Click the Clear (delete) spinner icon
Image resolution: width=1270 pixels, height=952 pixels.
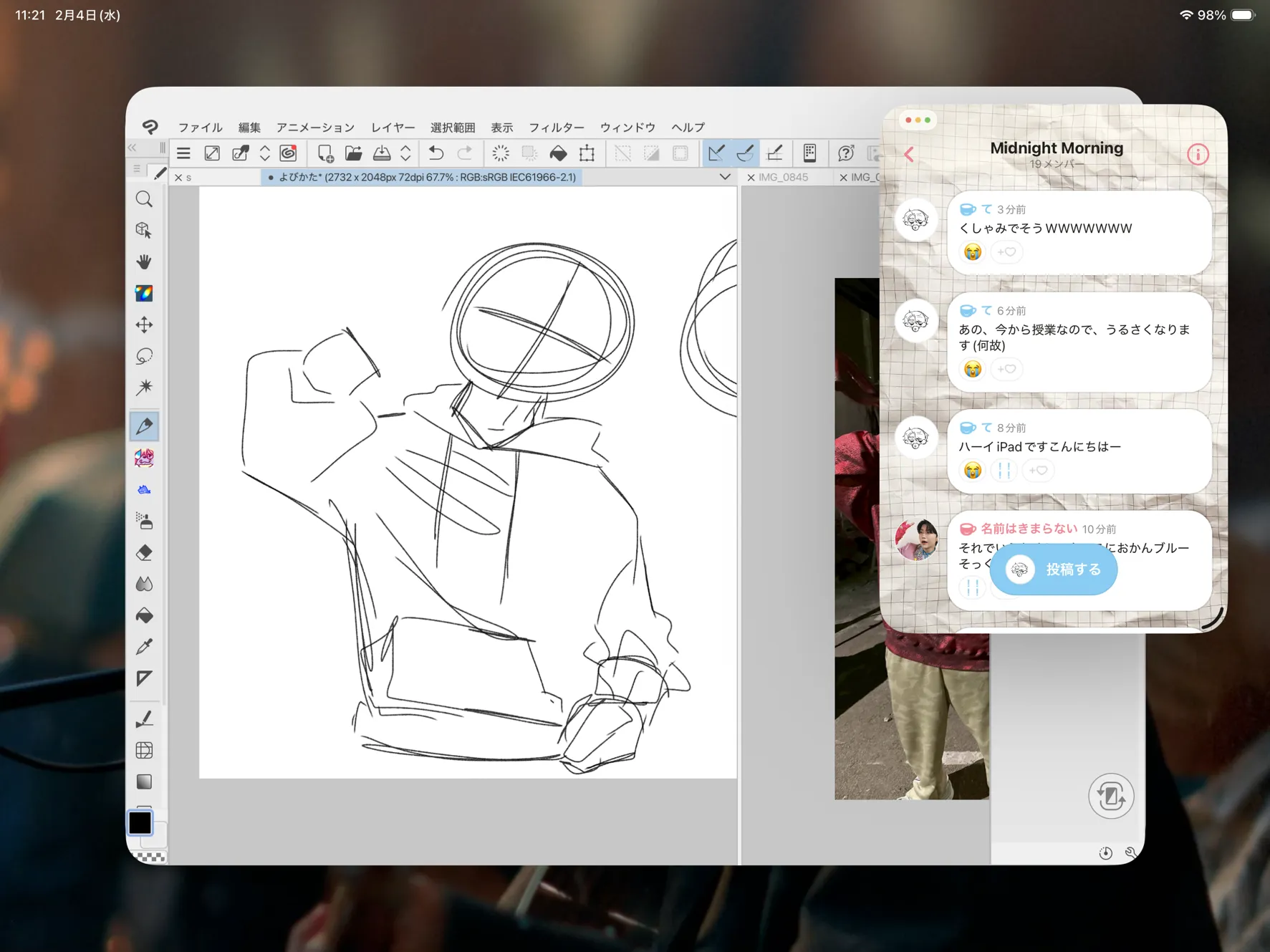pyautogui.click(x=501, y=153)
